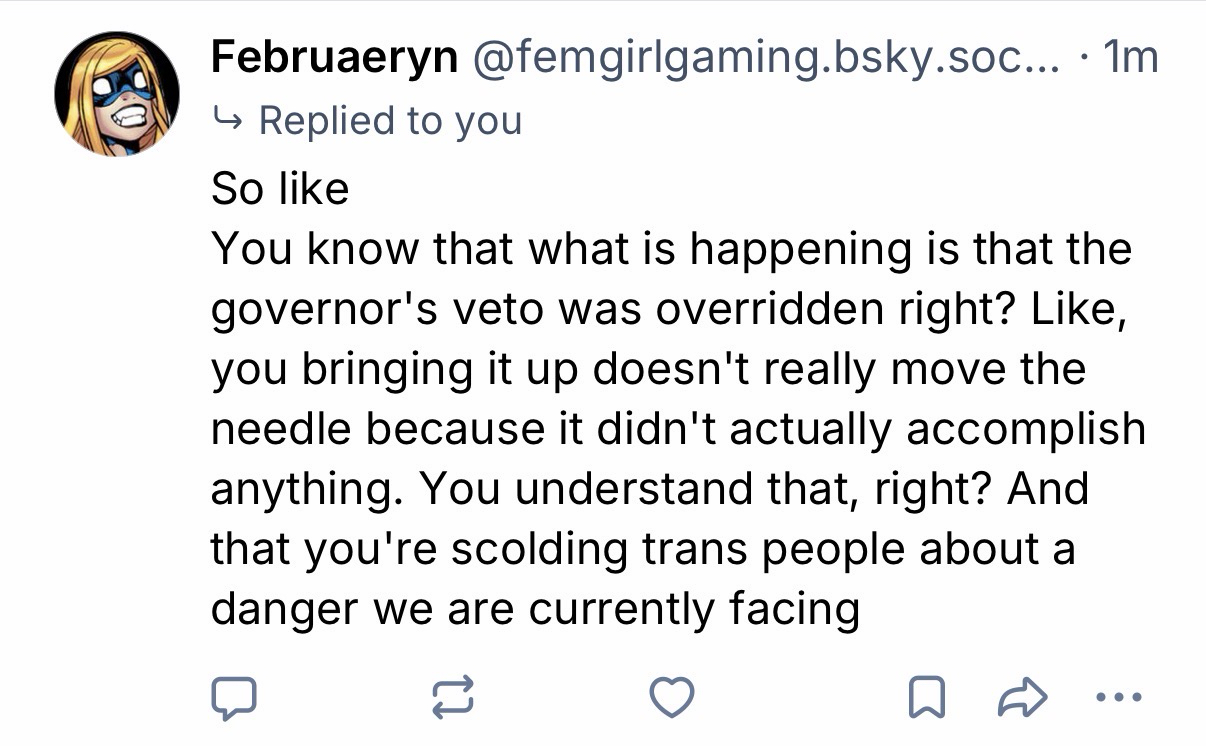Click the "Replied to you" label

390,121
